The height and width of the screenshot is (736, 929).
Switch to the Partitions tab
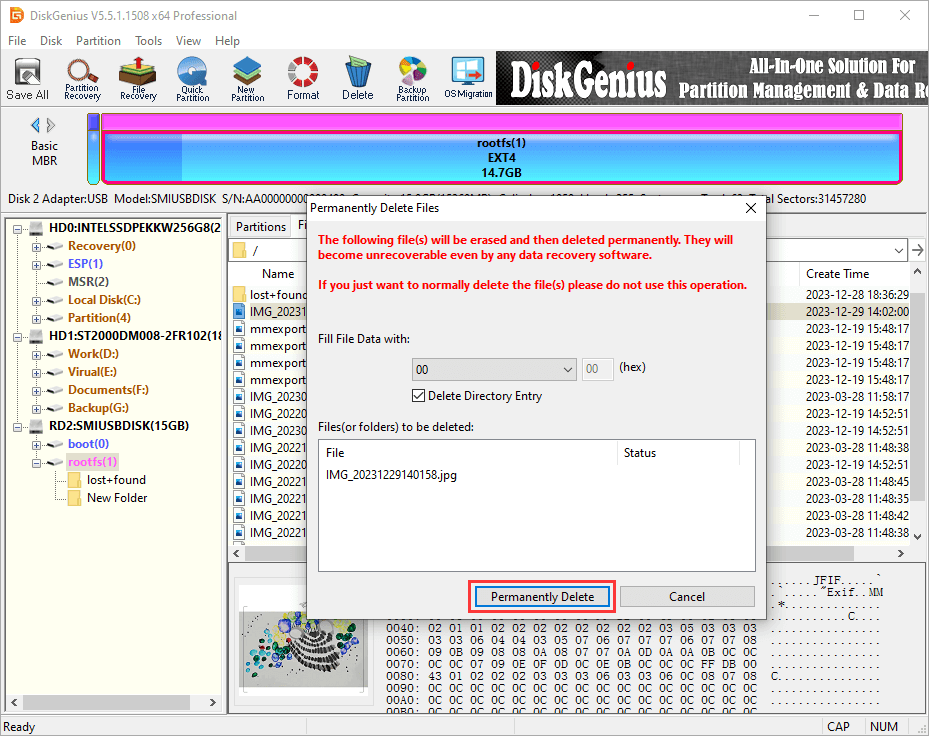pyautogui.click(x=261, y=226)
